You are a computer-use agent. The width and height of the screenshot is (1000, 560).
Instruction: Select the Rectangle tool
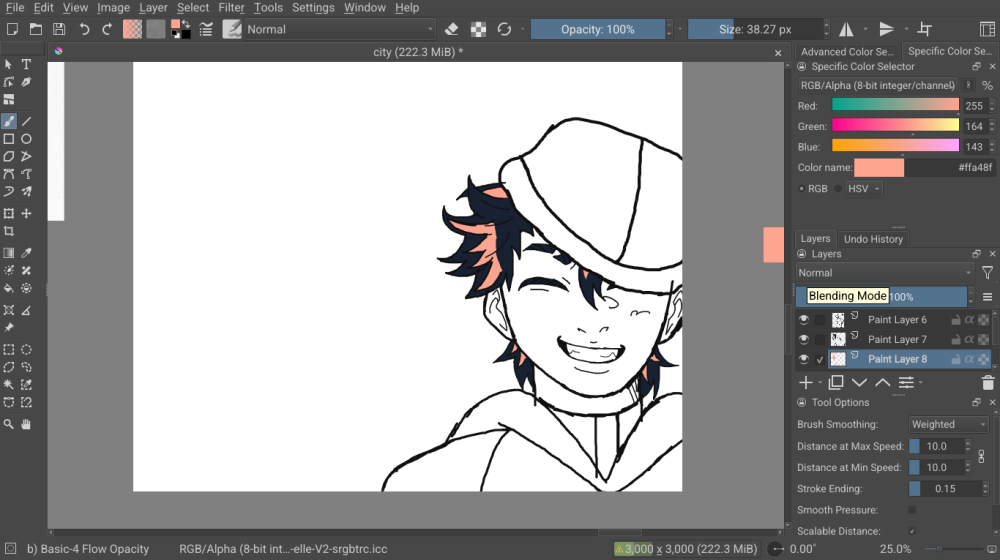tap(9, 139)
